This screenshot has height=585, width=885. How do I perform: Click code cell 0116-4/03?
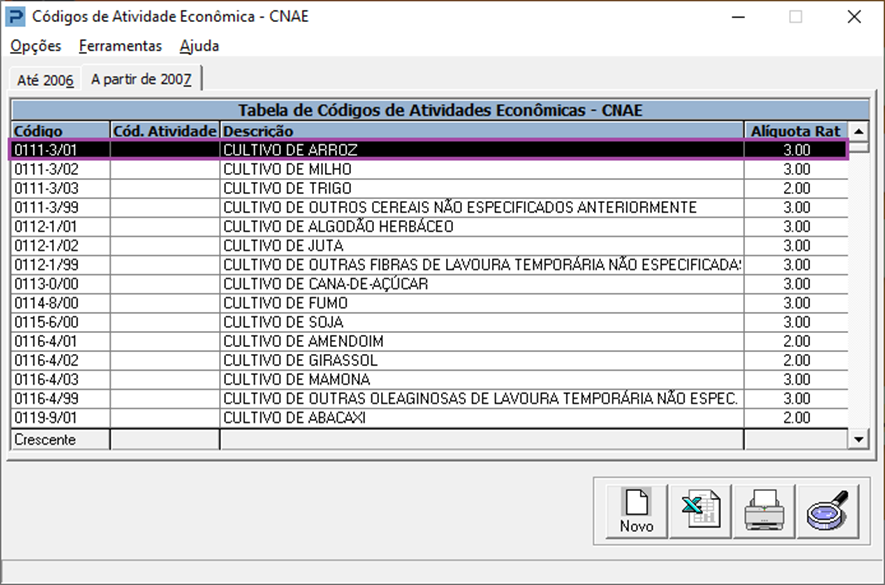pos(60,379)
